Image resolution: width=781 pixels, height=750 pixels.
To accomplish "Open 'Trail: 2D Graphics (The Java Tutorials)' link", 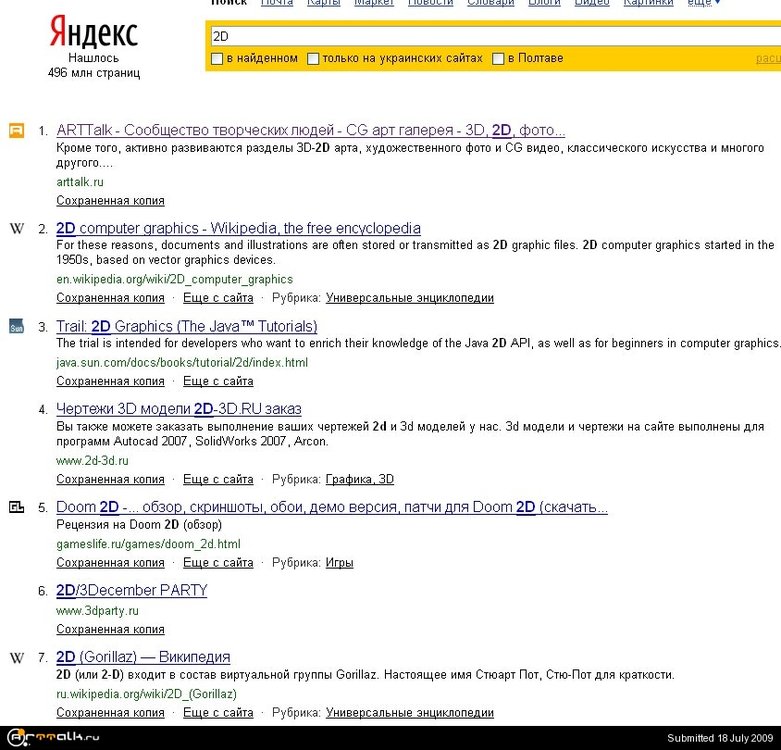I will [186, 326].
